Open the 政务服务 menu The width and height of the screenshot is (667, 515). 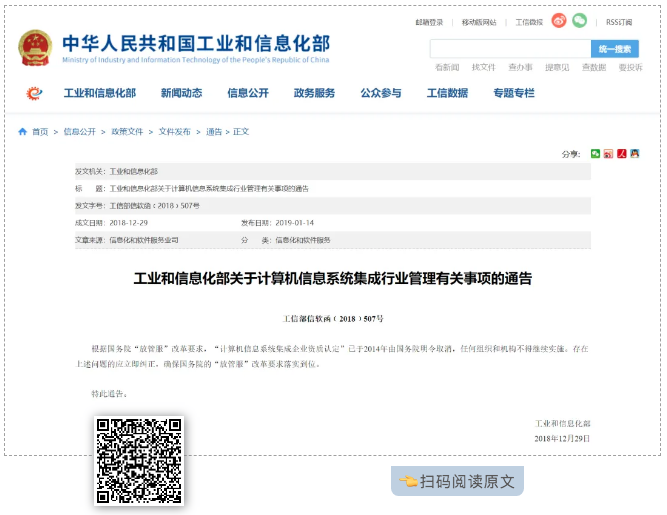(314, 93)
